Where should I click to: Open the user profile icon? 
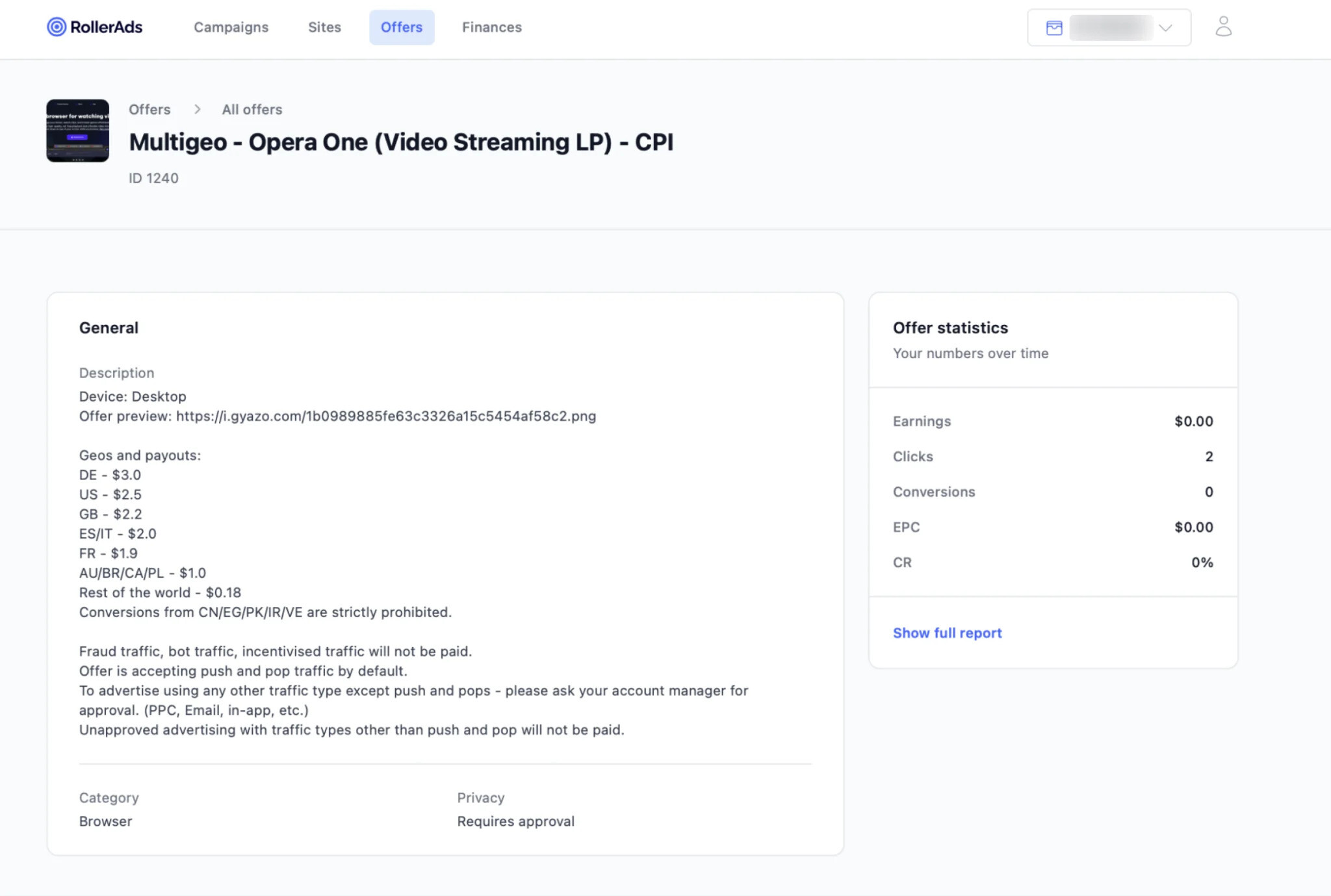tap(1223, 27)
